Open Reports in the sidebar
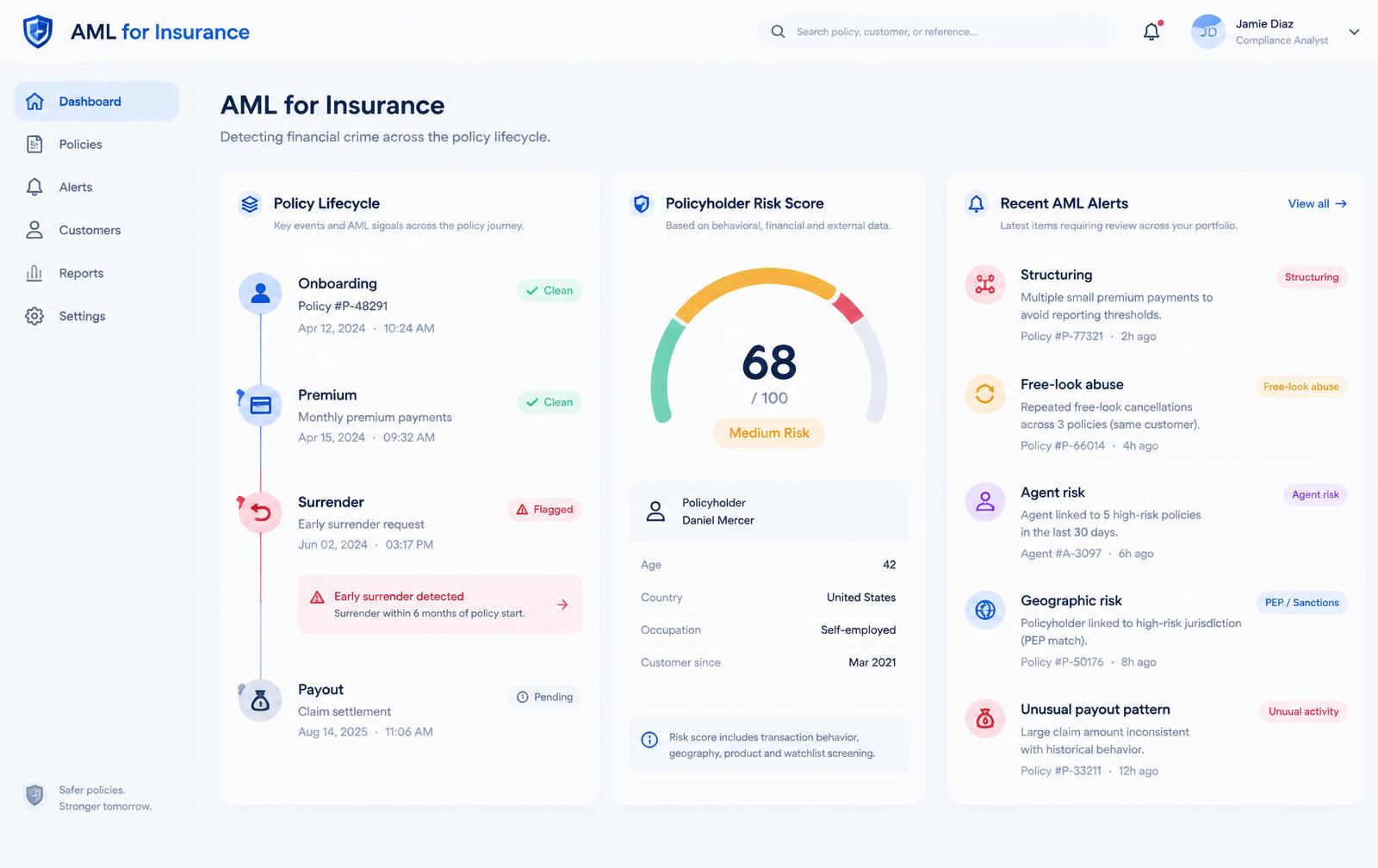 (96, 273)
